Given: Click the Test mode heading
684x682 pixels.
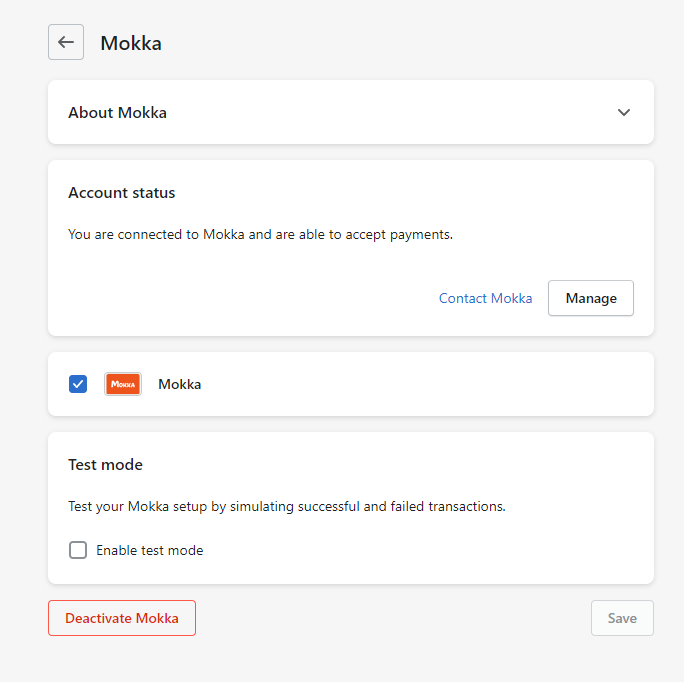Looking at the screenshot, I should click(105, 464).
